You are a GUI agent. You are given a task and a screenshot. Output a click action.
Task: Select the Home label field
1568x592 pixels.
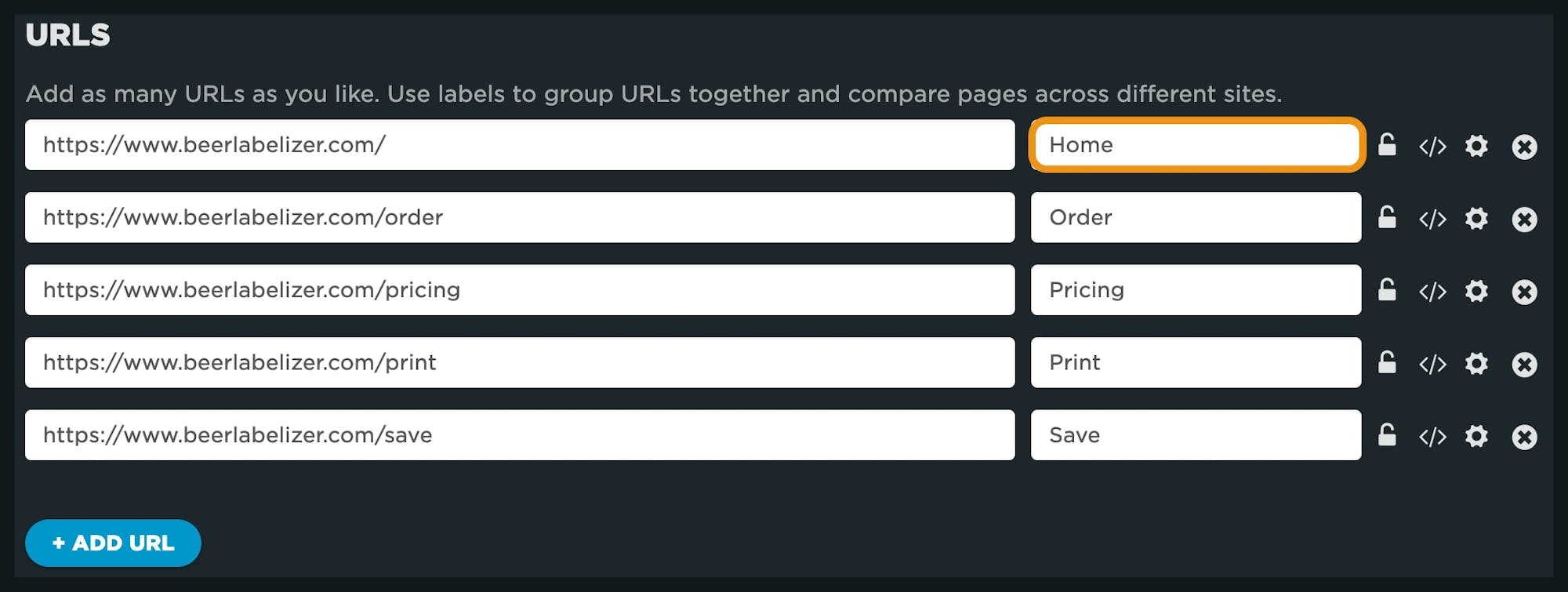coord(1196,145)
